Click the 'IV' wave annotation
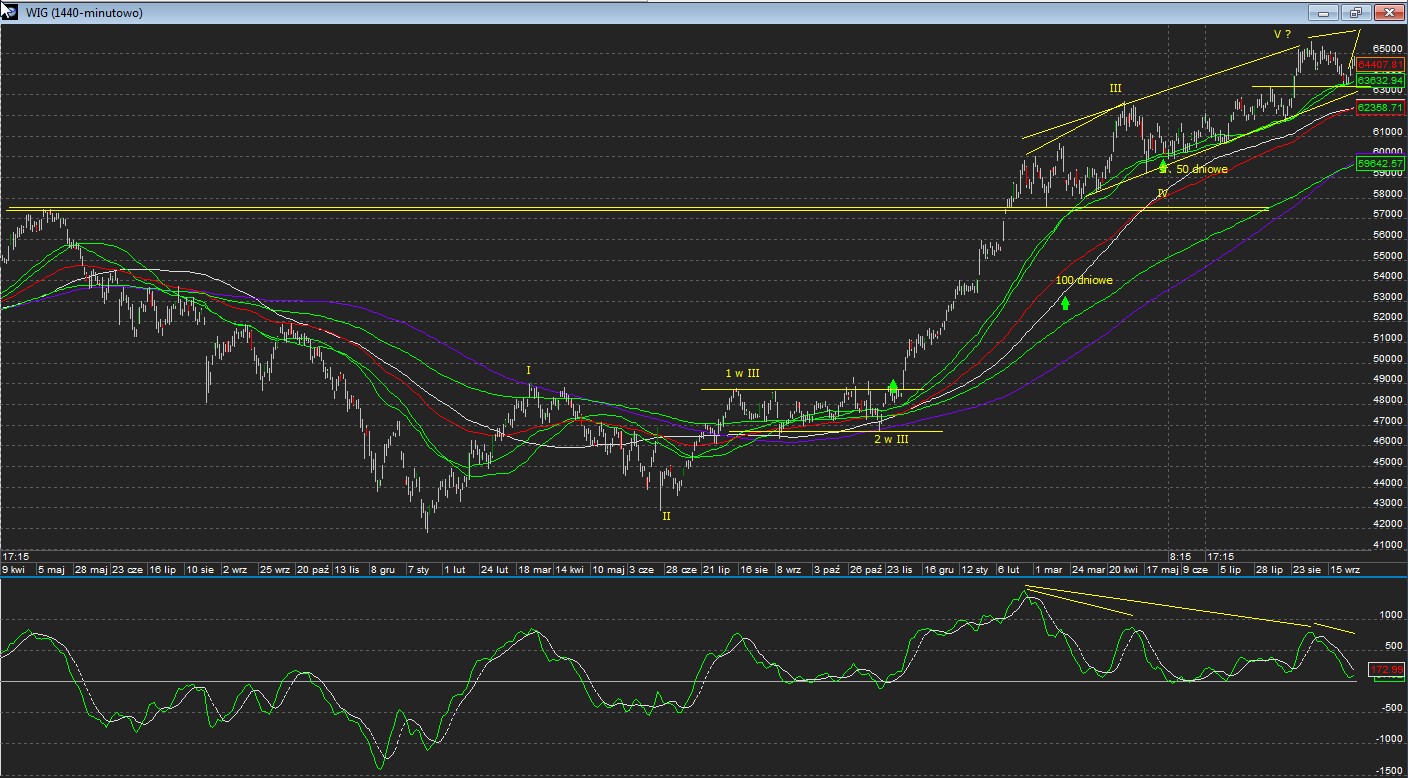Screen dimensions: 1408x778 1163,191
